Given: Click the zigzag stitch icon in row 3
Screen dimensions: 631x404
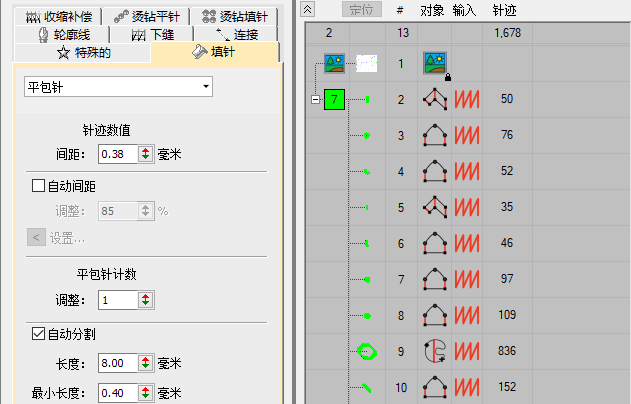Looking at the screenshot, I should click(468, 135).
